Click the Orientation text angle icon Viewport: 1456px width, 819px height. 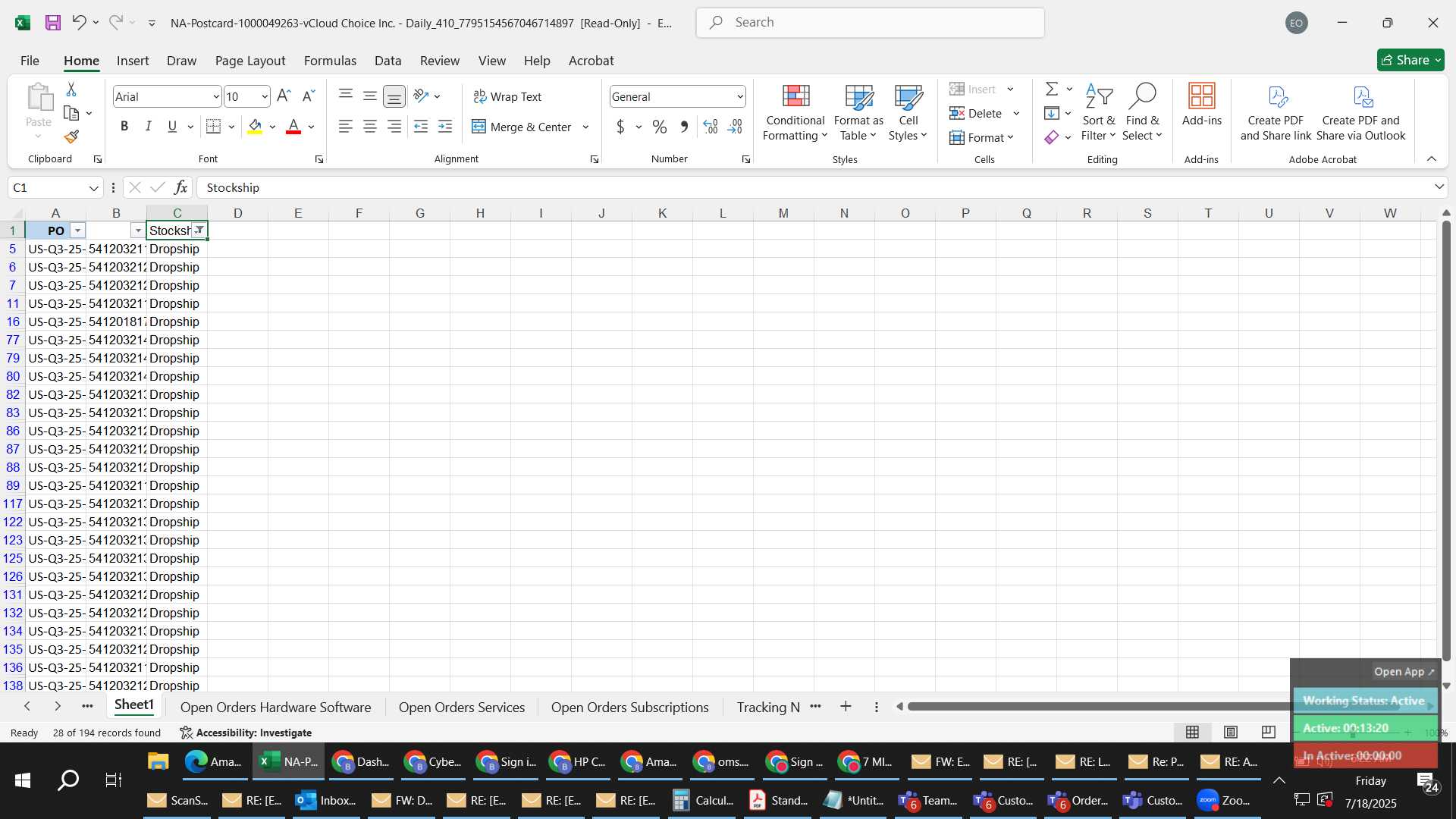click(421, 96)
